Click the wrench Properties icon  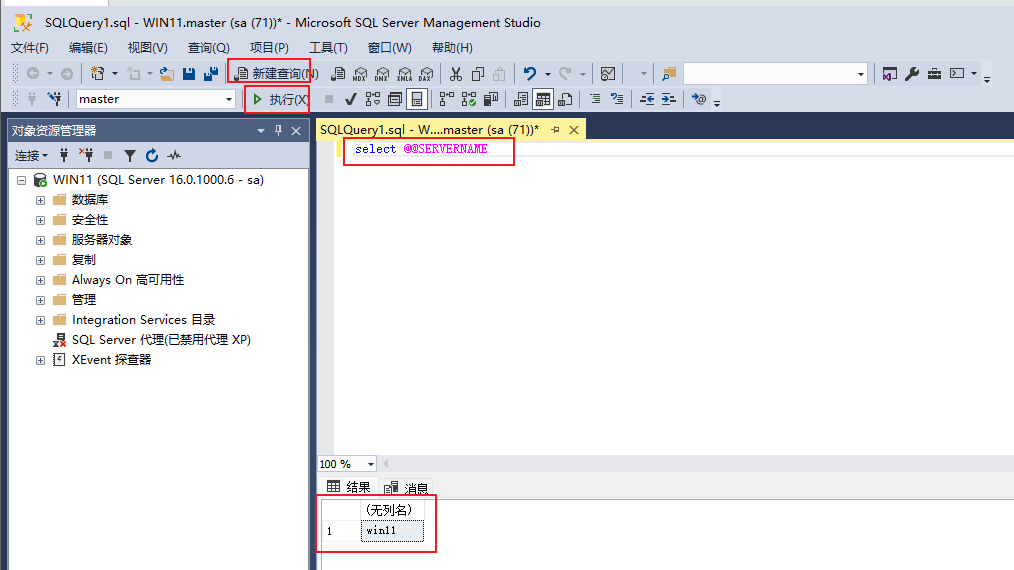tap(912, 74)
